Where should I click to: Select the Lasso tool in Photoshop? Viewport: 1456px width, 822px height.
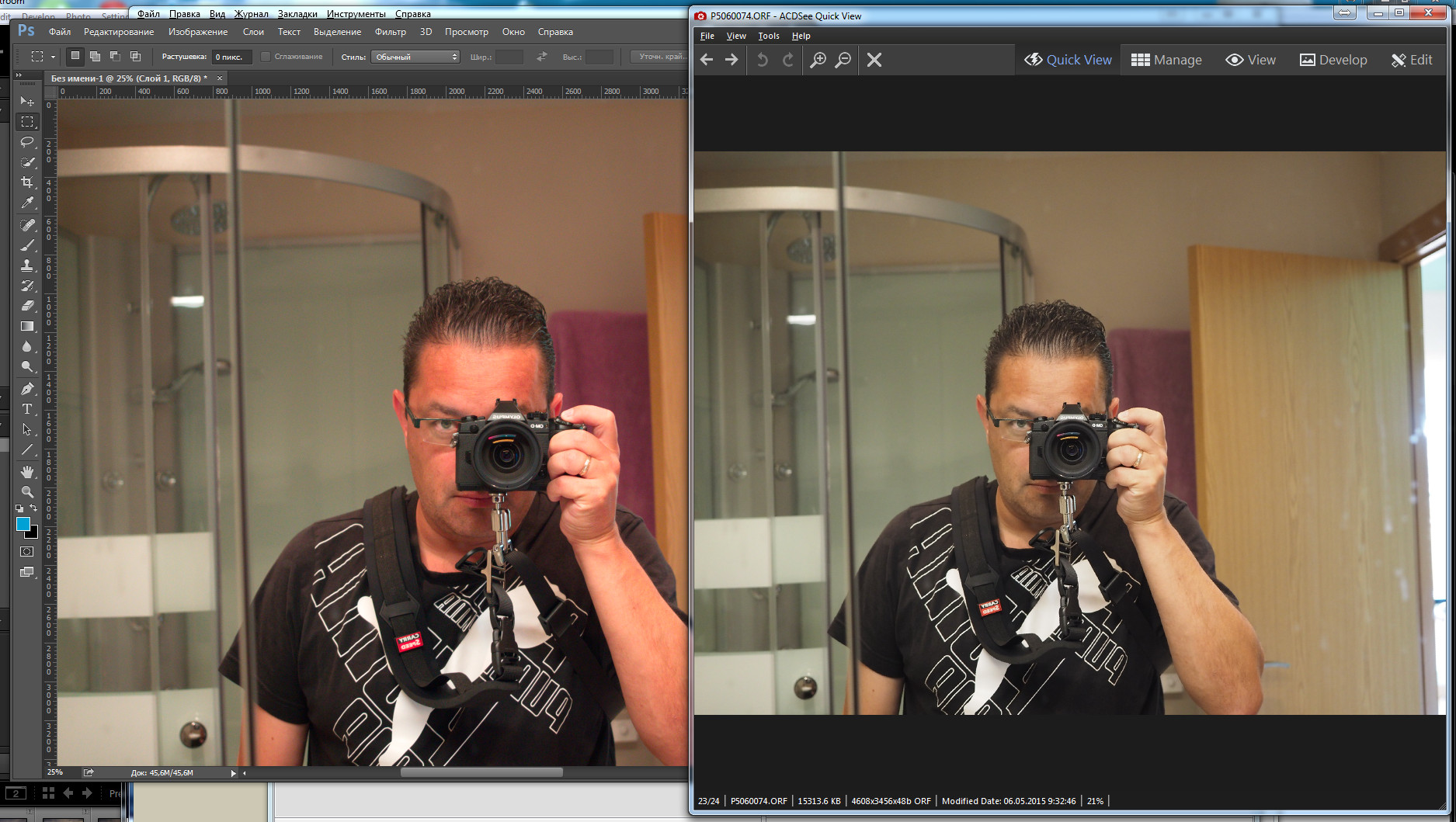click(x=27, y=142)
